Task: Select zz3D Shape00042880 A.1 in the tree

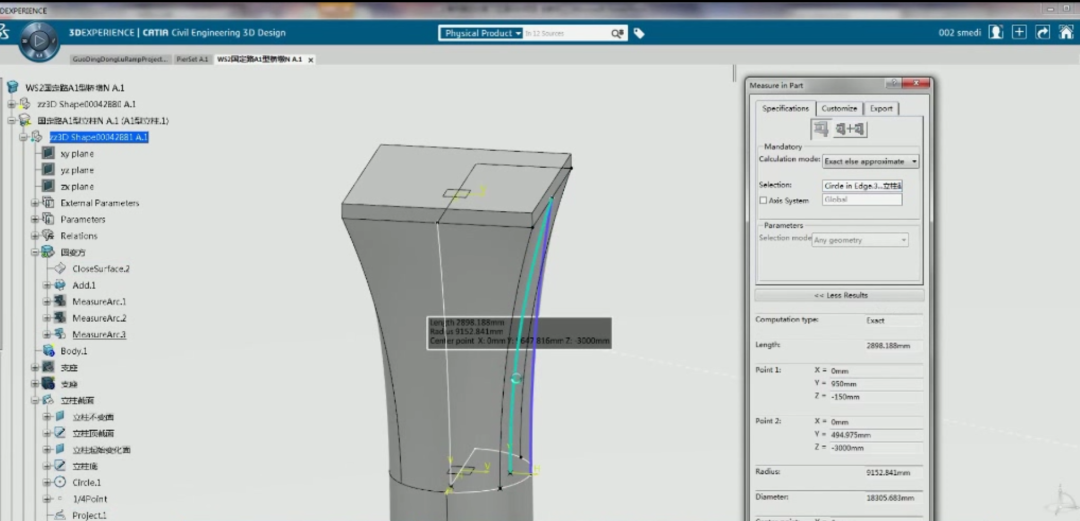Action: click(x=86, y=104)
